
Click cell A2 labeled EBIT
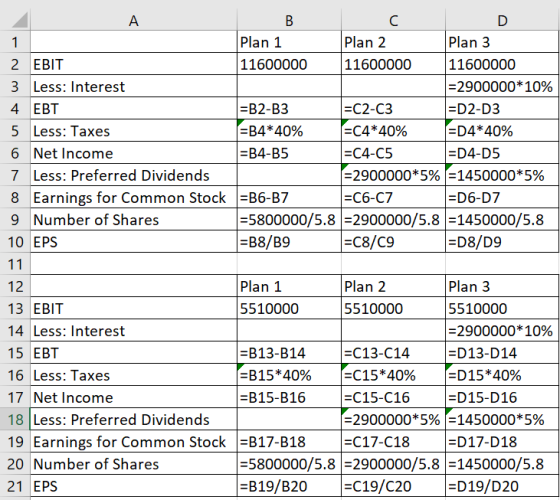coord(134,64)
